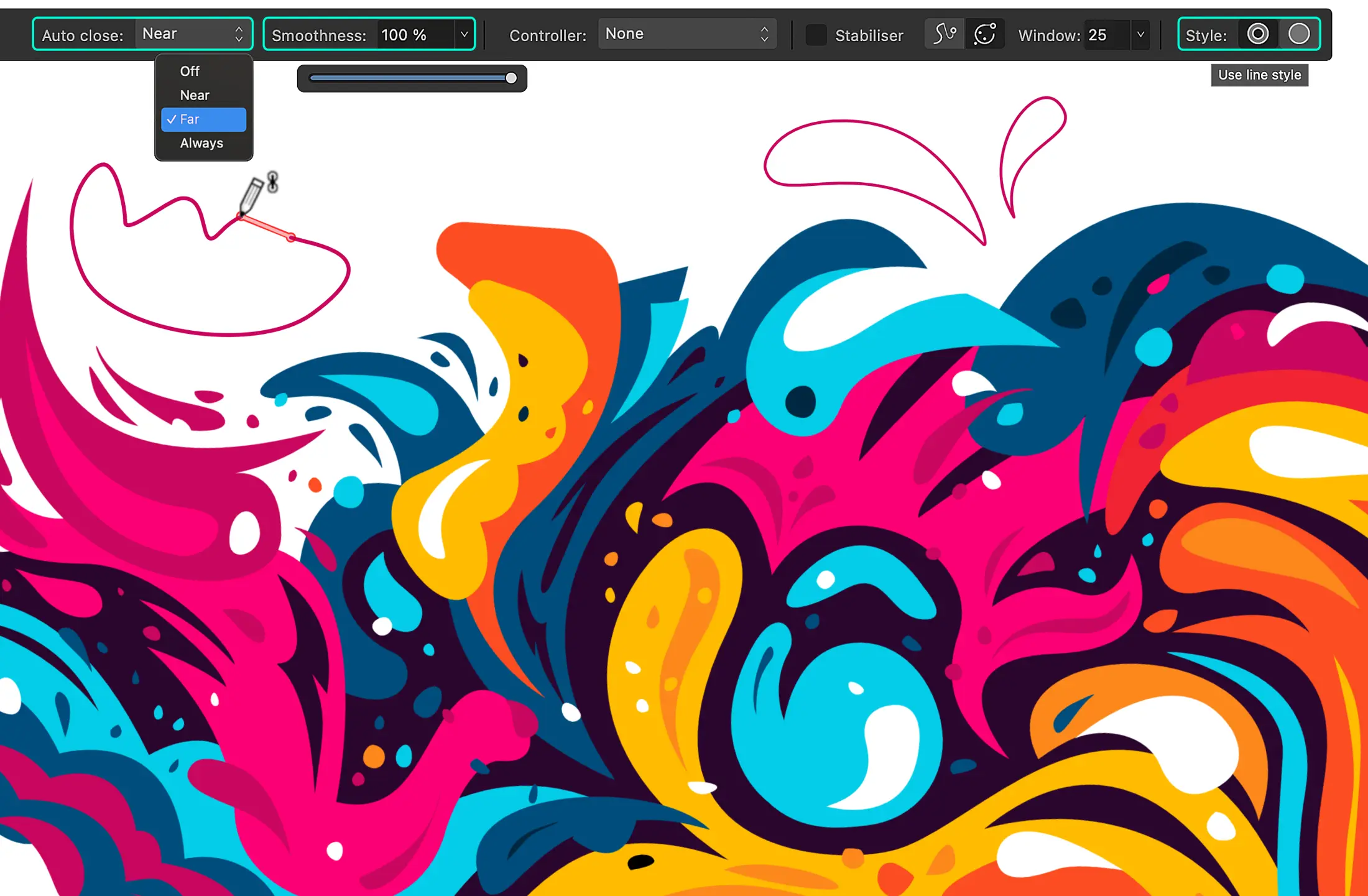Image resolution: width=1368 pixels, height=896 pixels.
Task: Choose Off in Auto close menu
Action: tap(190, 72)
